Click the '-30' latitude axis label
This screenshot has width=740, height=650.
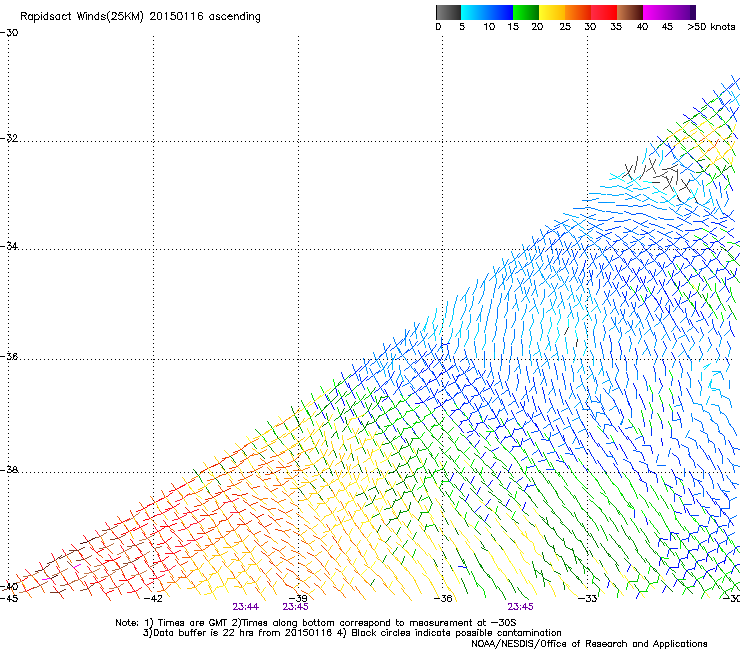(x=9, y=33)
